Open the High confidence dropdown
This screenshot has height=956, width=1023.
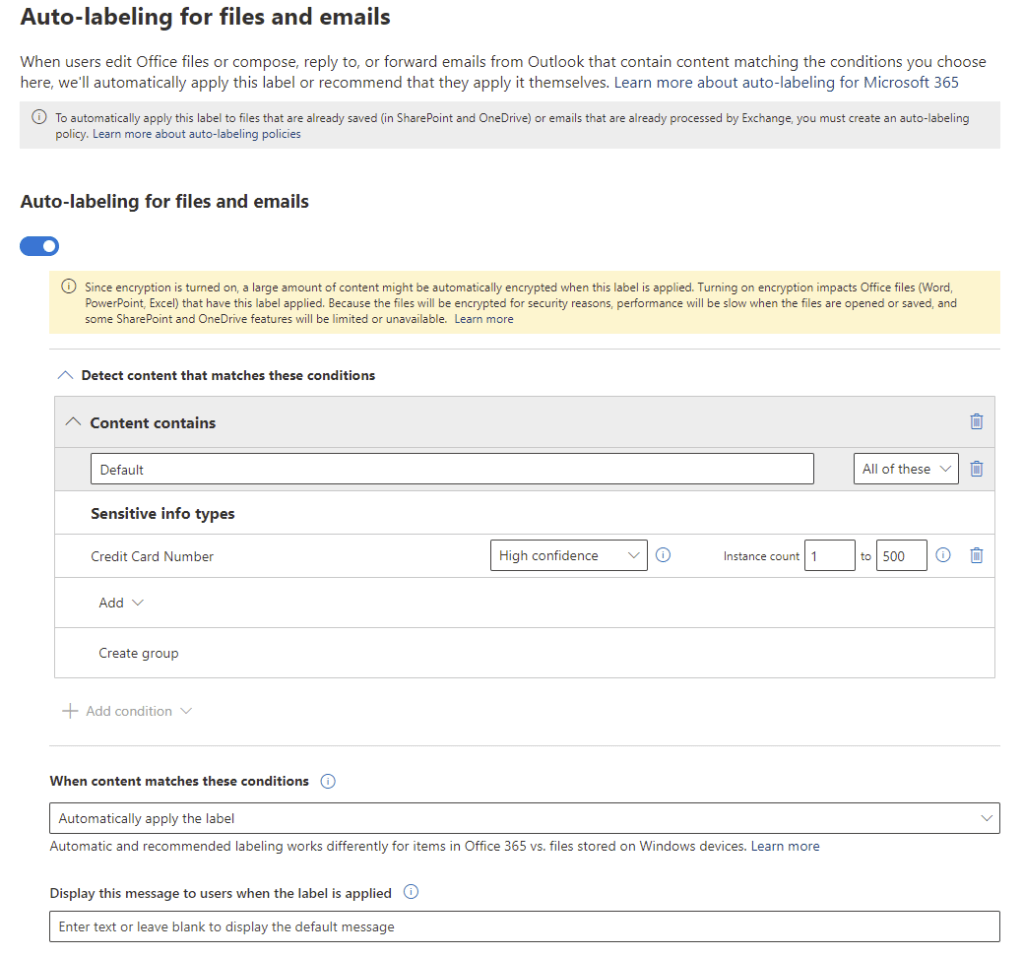(x=568, y=556)
